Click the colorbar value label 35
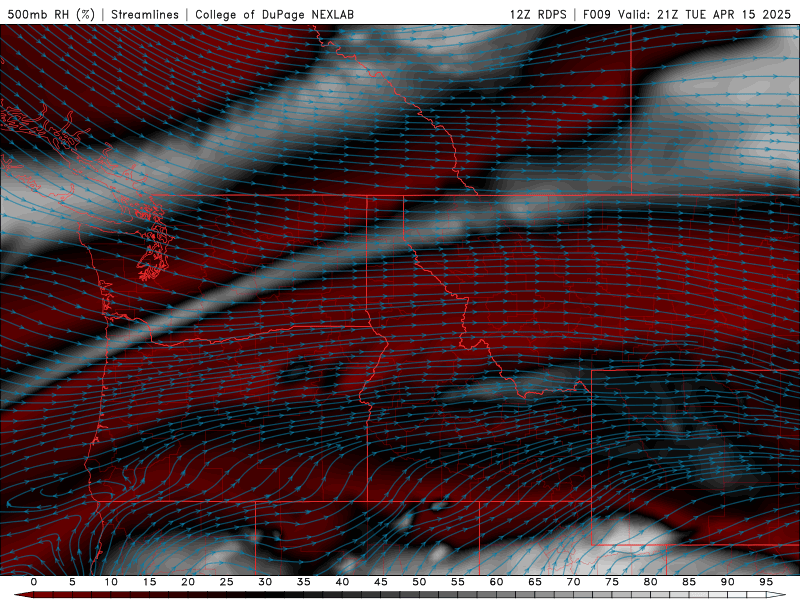The image size is (800, 600). [304, 582]
